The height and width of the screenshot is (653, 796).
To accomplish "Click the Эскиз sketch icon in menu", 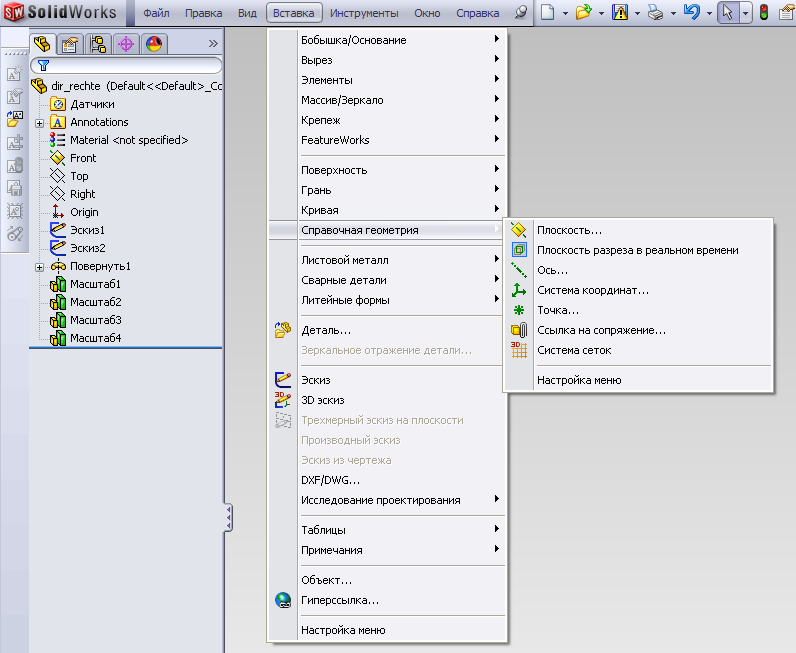I will pos(283,380).
